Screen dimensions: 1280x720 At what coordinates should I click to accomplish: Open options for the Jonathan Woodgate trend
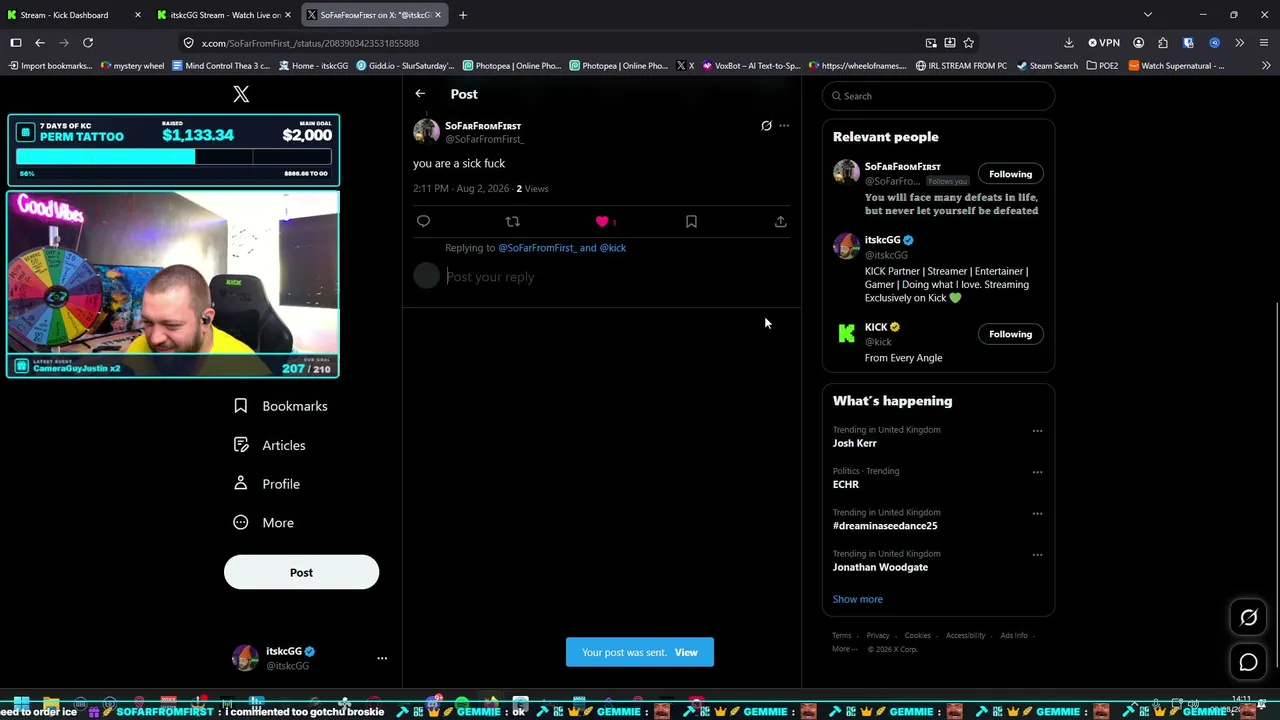(x=1037, y=554)
